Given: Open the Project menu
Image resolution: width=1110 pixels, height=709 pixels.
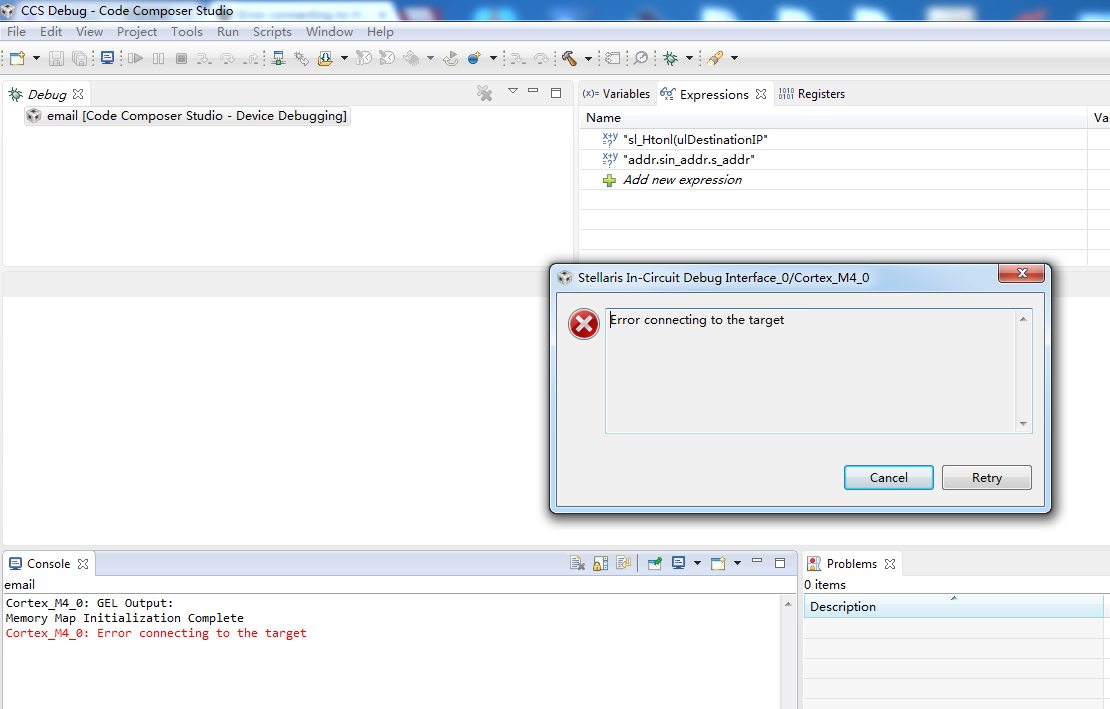Looking at the screenshot, I should (x=137, y=32).
